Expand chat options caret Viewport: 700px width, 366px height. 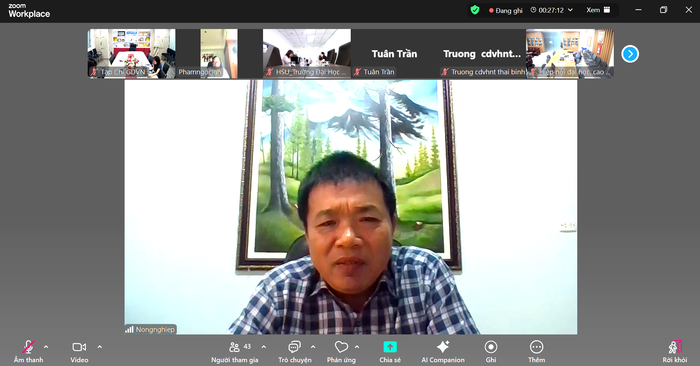coord(313,347)
